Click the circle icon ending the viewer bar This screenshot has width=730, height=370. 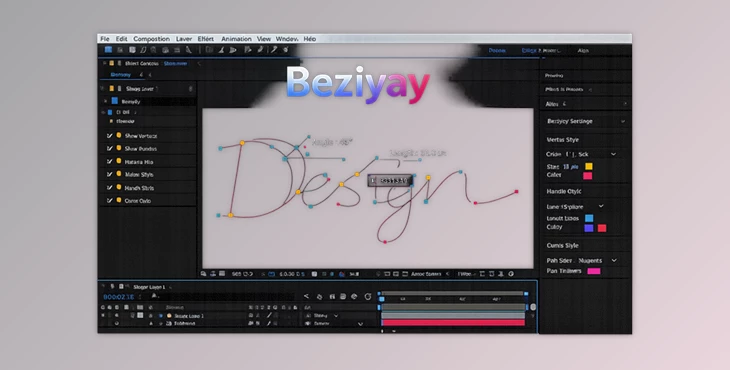click(511, 274)
